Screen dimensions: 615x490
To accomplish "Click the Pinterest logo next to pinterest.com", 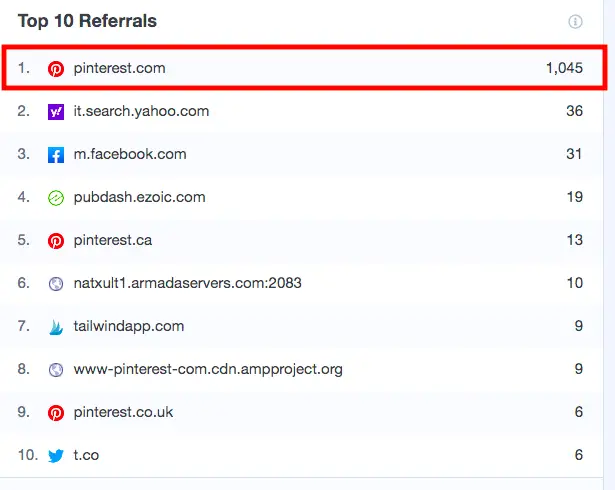I will 56,69.
